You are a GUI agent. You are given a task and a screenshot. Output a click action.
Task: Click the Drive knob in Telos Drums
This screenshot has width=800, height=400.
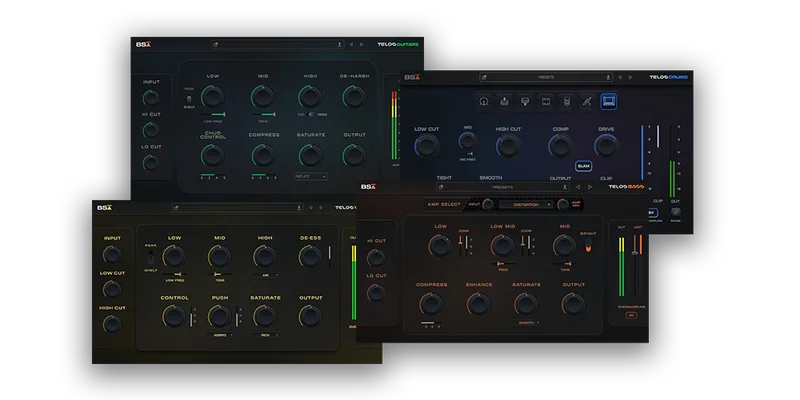tap(606, 146)
